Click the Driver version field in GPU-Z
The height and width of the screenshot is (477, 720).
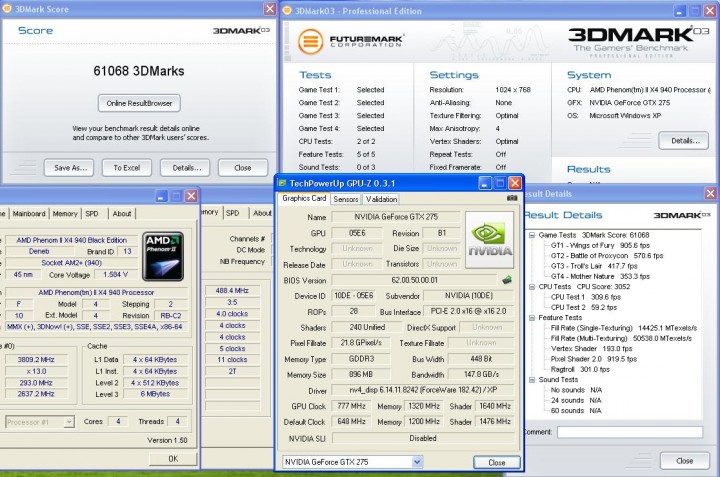422,390
